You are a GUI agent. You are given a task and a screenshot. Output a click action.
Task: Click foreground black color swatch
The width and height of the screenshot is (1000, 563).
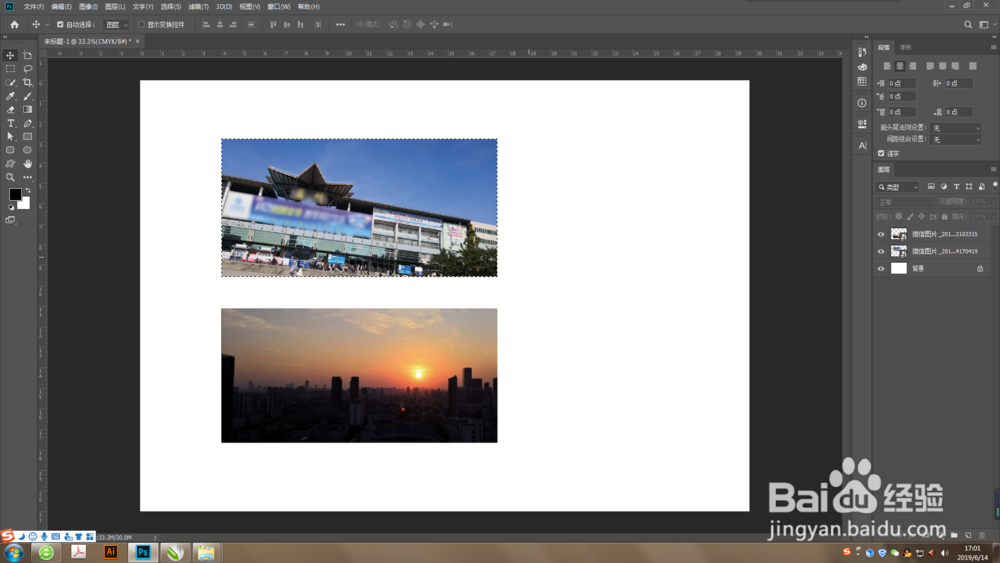15,194
